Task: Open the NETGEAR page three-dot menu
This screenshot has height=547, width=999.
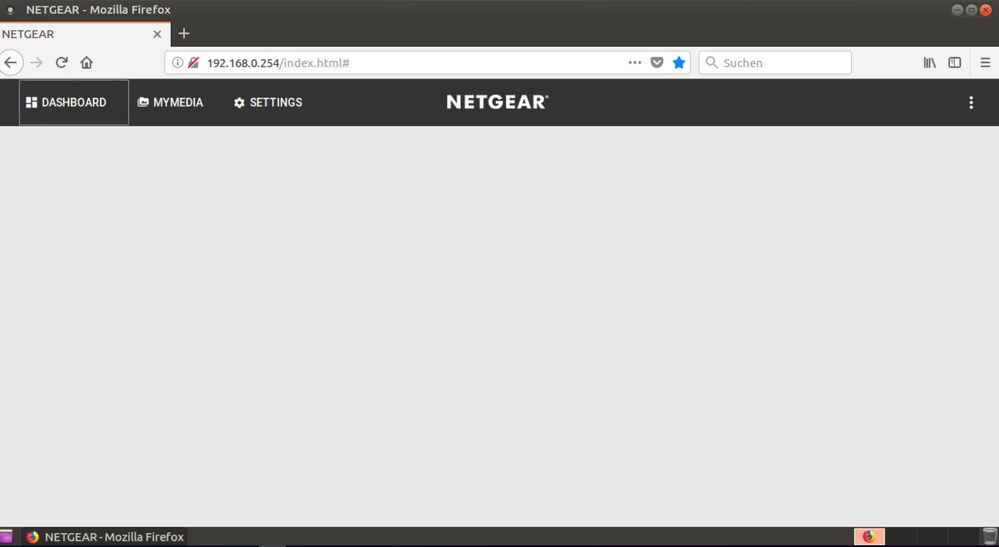Action: (971, 103)
